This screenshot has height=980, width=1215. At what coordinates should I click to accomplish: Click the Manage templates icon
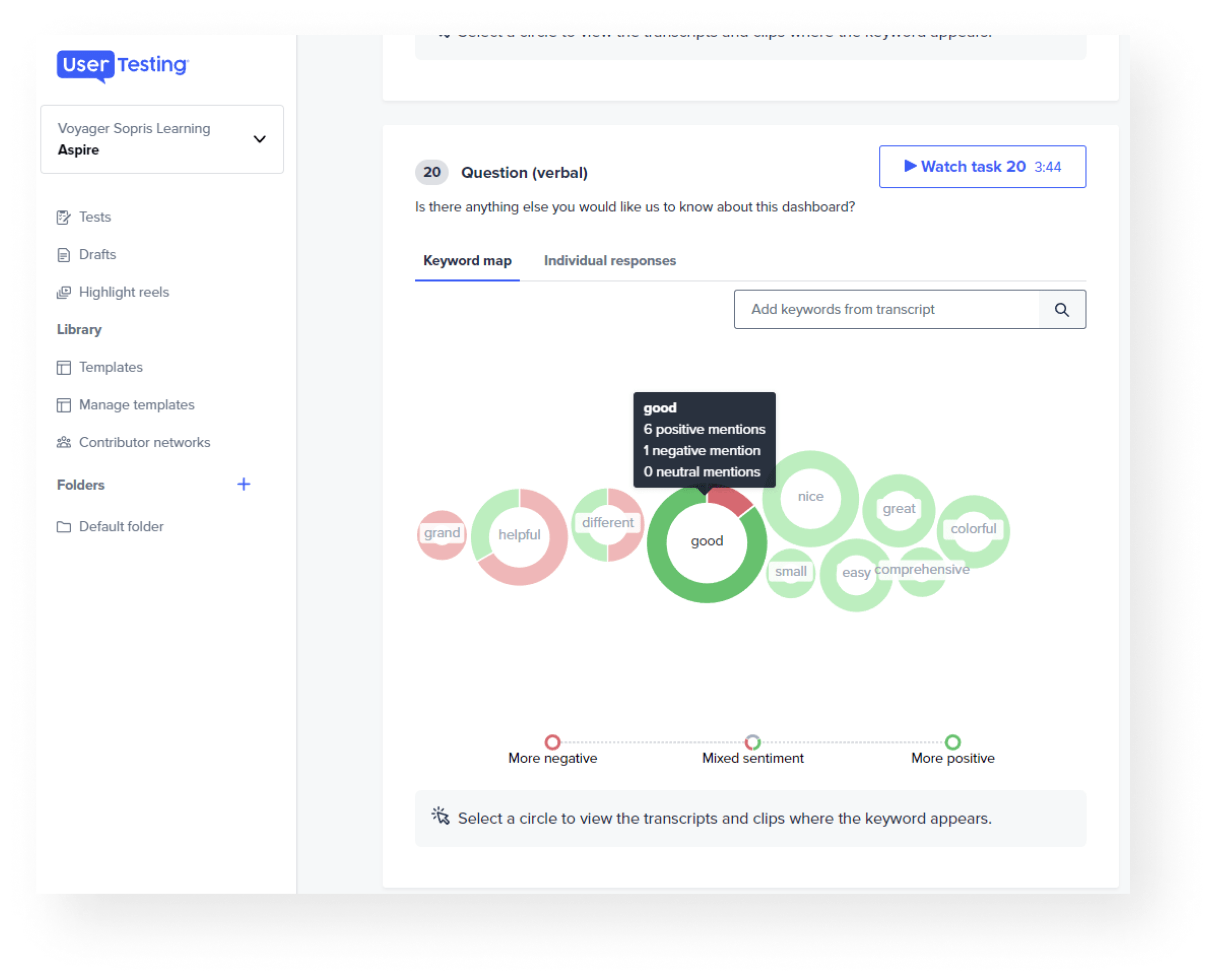[63, 404]
